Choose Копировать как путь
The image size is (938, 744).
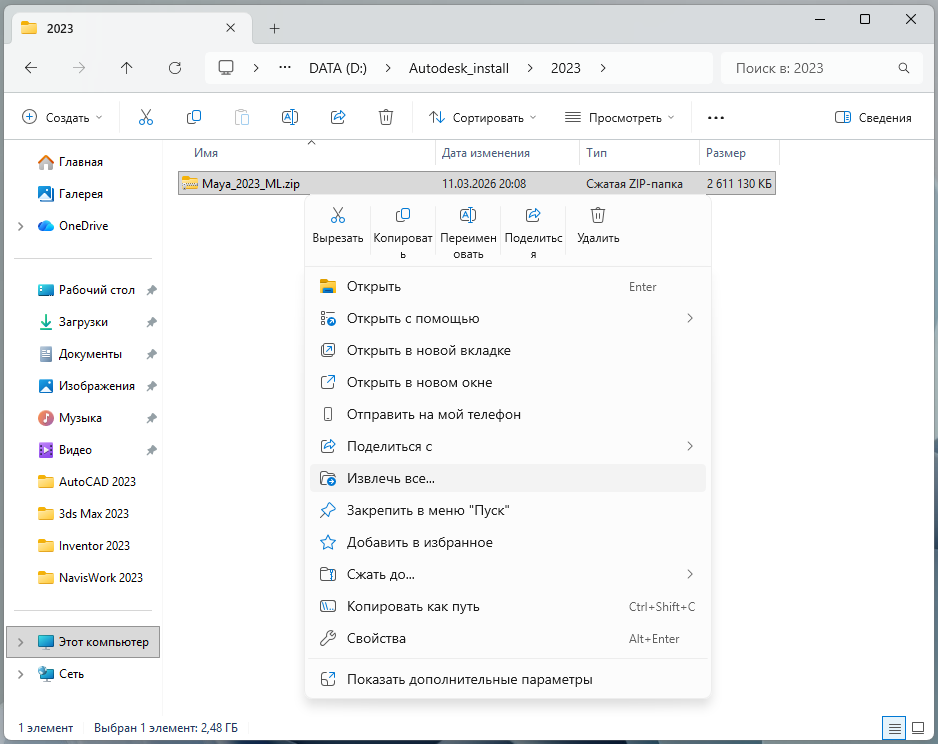pos(508,606)
